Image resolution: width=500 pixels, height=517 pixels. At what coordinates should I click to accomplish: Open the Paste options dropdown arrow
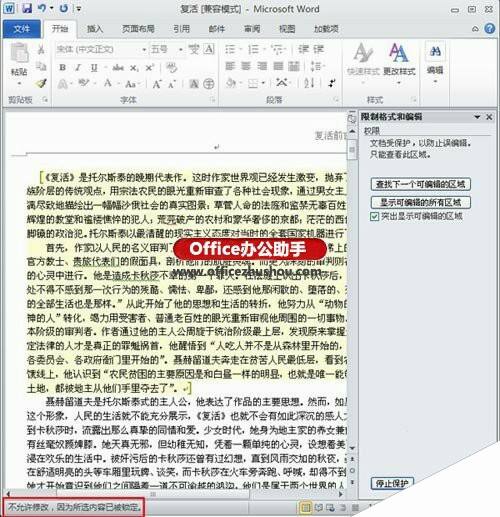pyautogui.click(x=19, y=83)
